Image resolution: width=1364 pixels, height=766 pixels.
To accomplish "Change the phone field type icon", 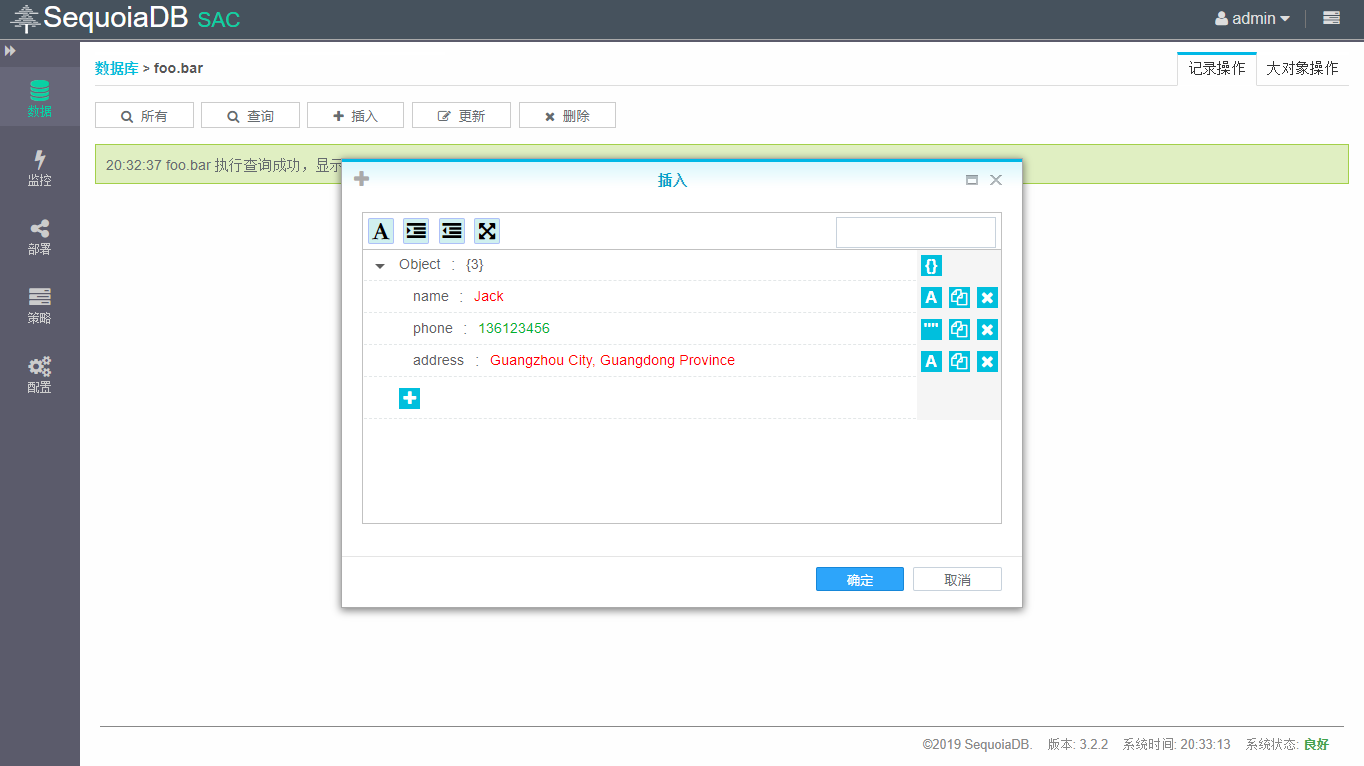I will tap(931, 329).
